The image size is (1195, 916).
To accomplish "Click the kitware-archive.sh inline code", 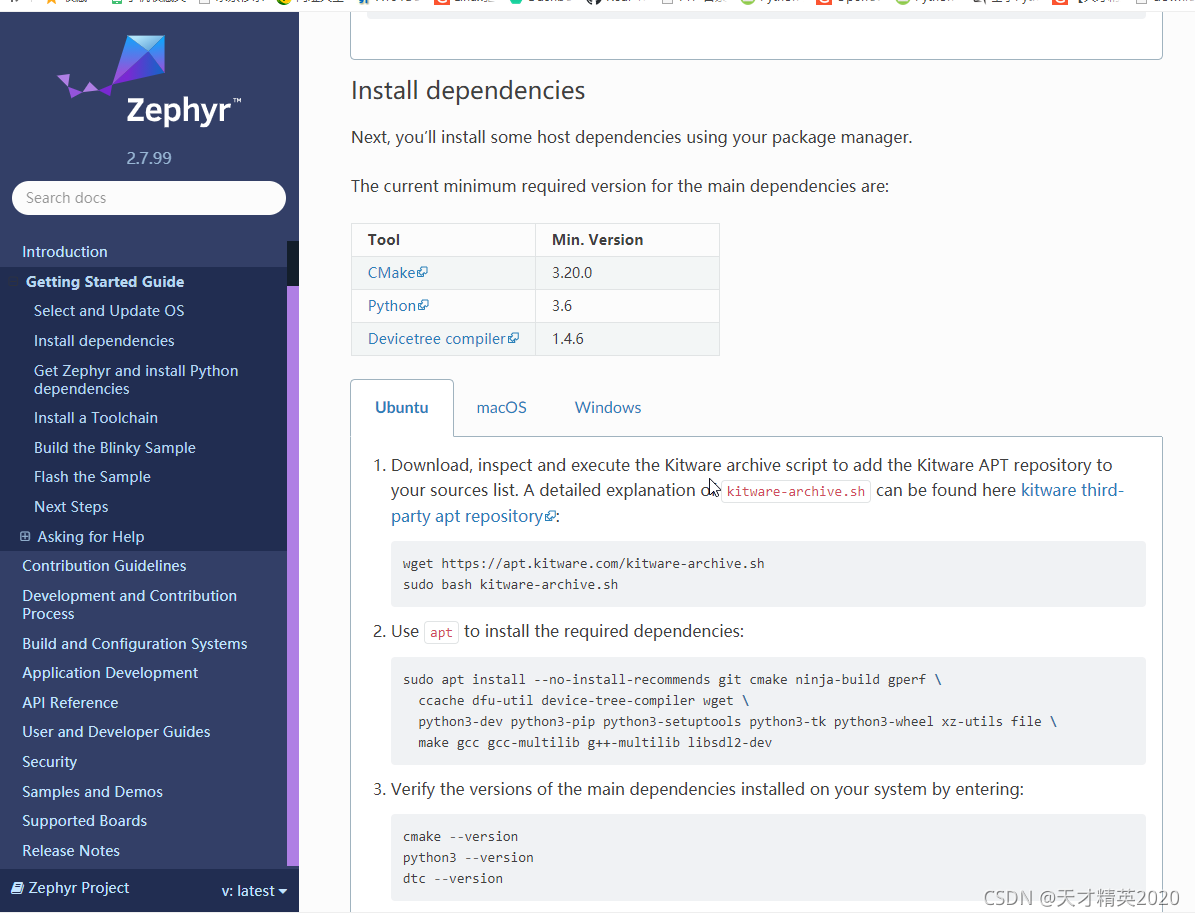I will pyautogui.click(x=796, y=492).
